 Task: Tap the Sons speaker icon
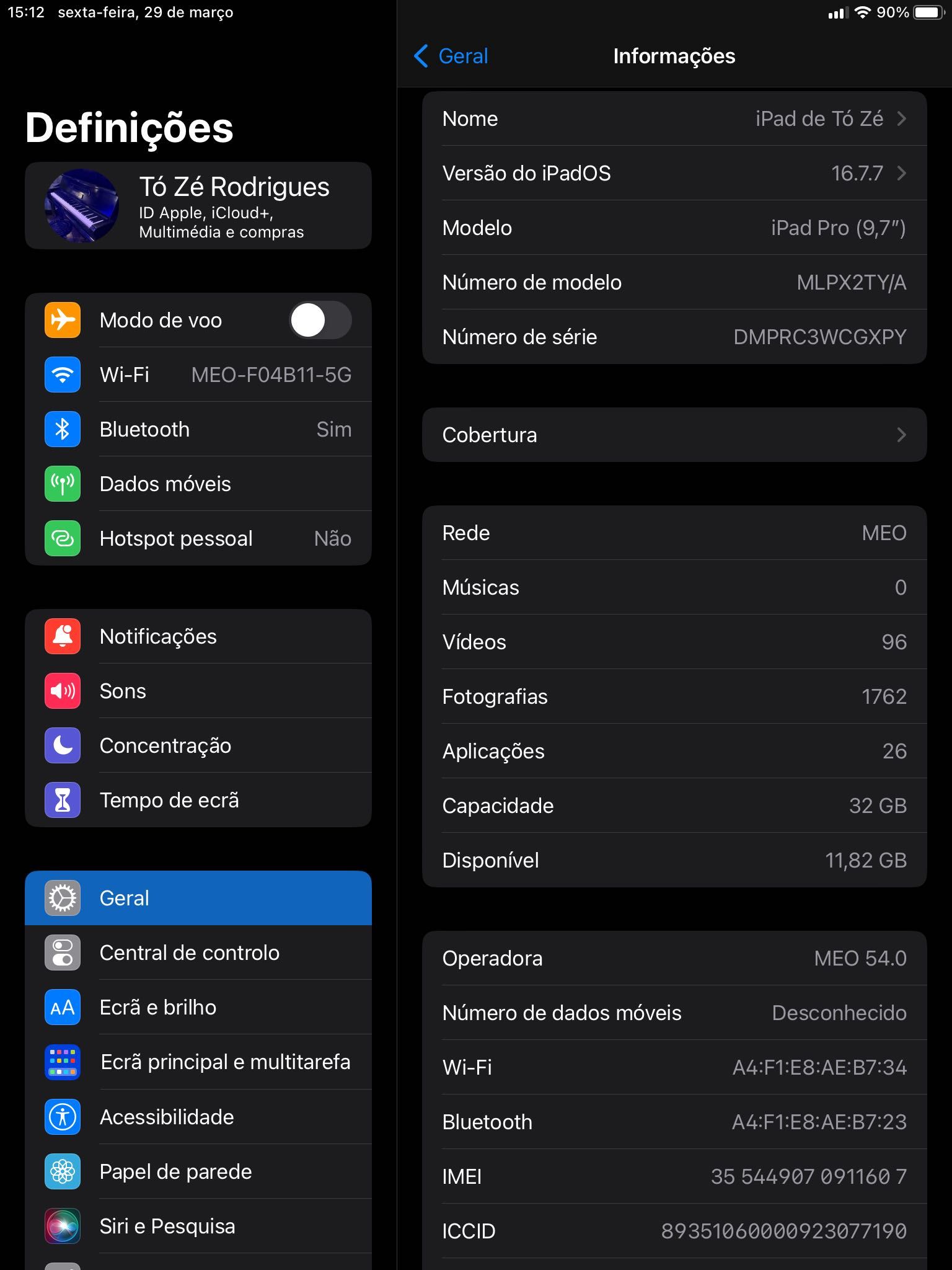pyautogui.click(x=63, y=691)
